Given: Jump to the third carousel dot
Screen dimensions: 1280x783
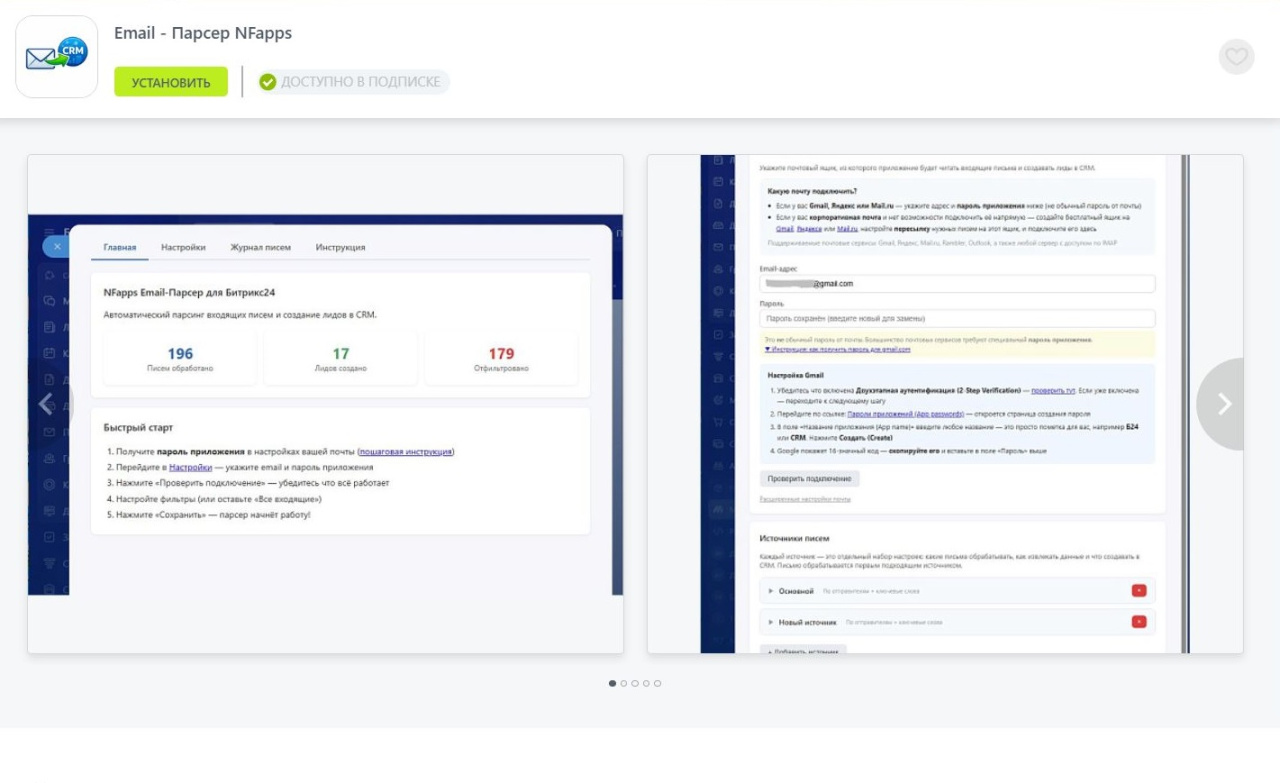Looking at the screenshot, I should pyautogui.click(x=635, y=684).
